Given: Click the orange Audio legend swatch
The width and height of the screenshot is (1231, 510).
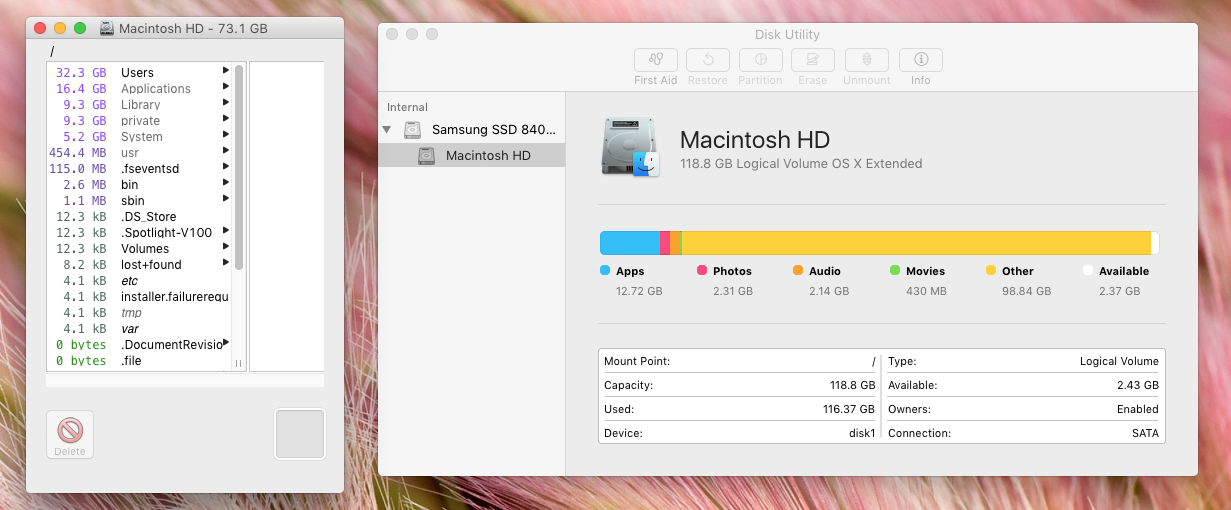Looking at the screenshot, I should pyautogui.click(x=798, y=270).
